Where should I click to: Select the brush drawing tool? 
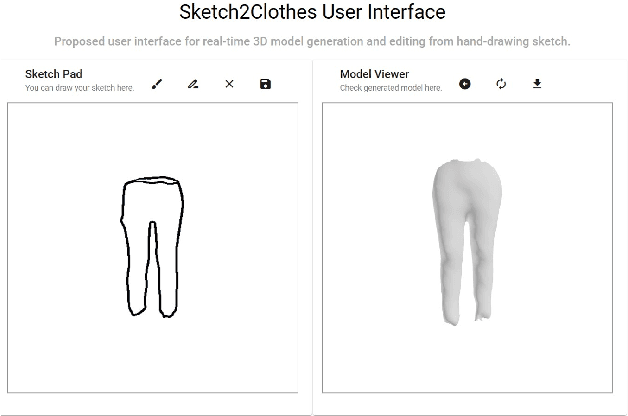[x=157, y=84]
